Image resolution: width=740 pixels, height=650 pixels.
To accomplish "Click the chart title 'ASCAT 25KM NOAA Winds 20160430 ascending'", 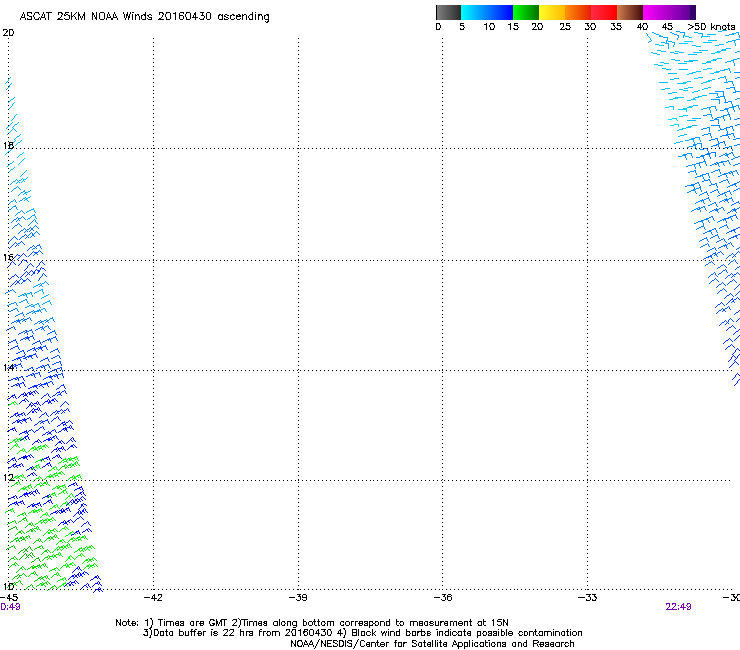I will [x=144, y=17].
